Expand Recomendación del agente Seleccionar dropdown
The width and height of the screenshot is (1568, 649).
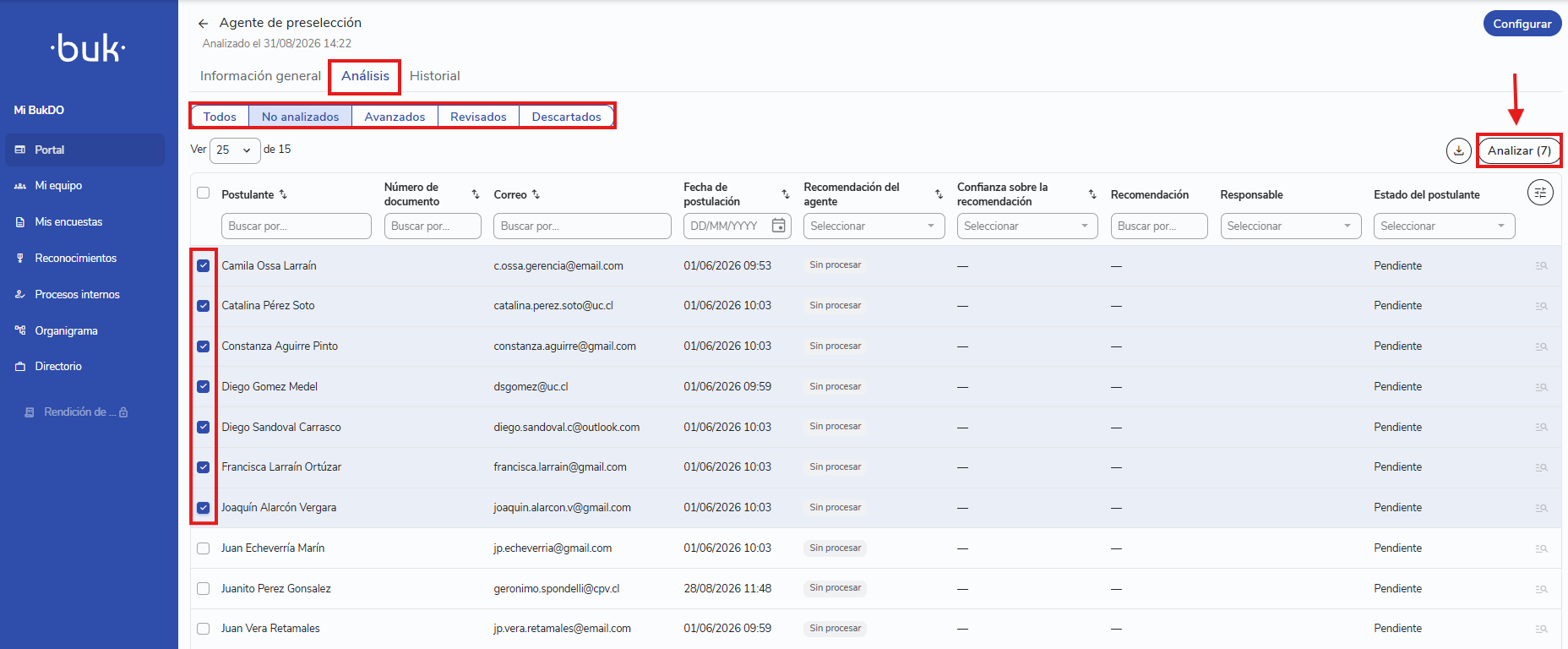click(x=874, y=226)
